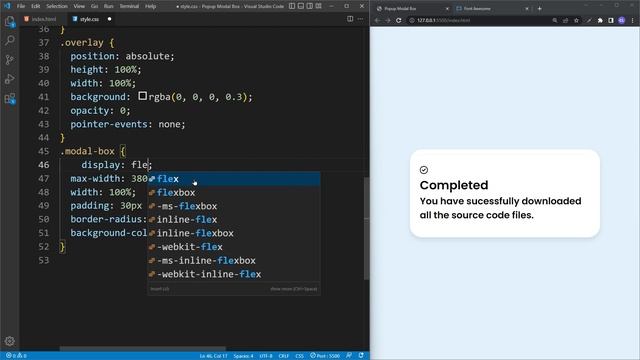Click line number 45 in the gutter
Screen dimensions: 640x360
coord(44,151)
